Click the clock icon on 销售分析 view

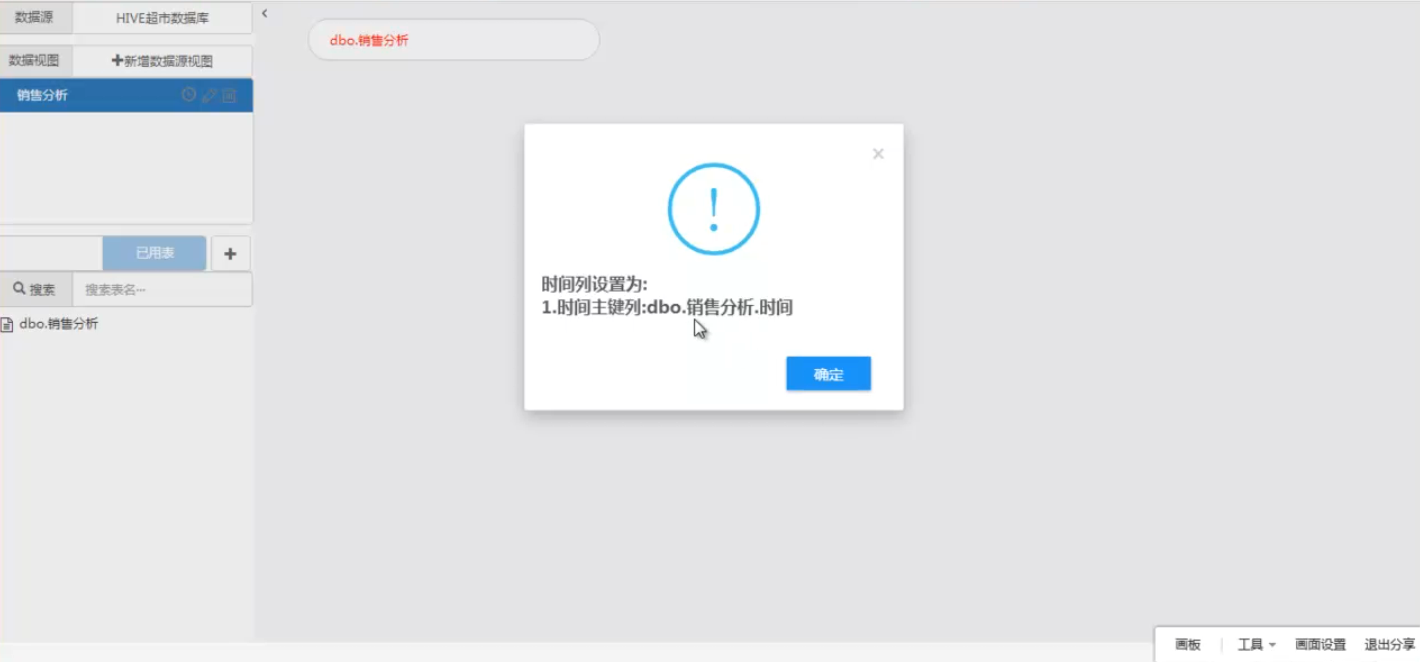pyautogui.click(x=189, y=95)
